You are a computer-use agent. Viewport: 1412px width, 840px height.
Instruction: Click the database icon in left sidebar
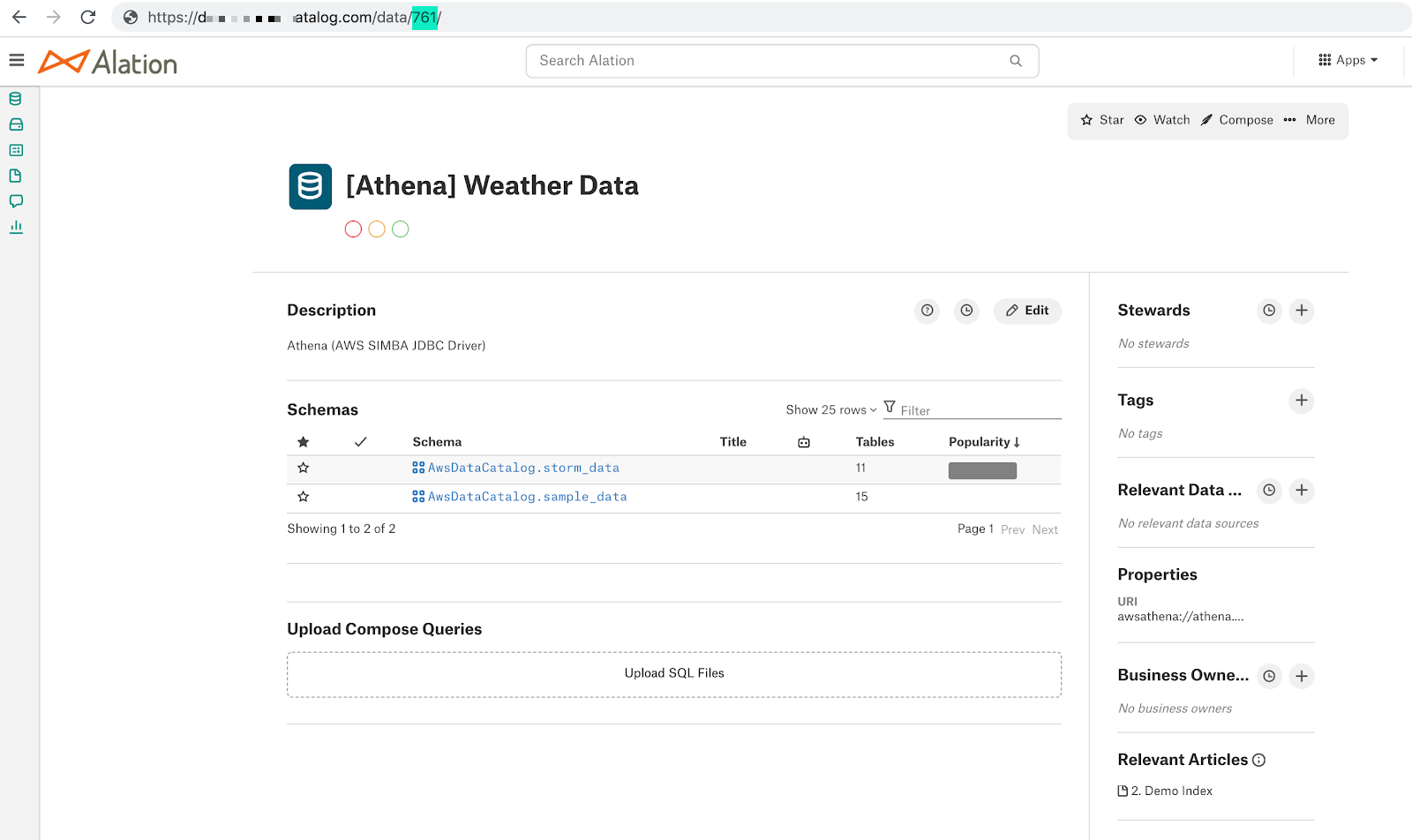click(x=16, y=99)
